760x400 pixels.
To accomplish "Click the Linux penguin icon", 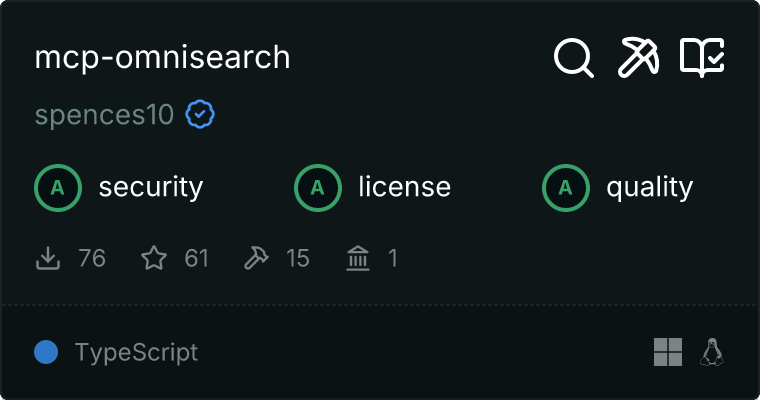I will (712, 352).
